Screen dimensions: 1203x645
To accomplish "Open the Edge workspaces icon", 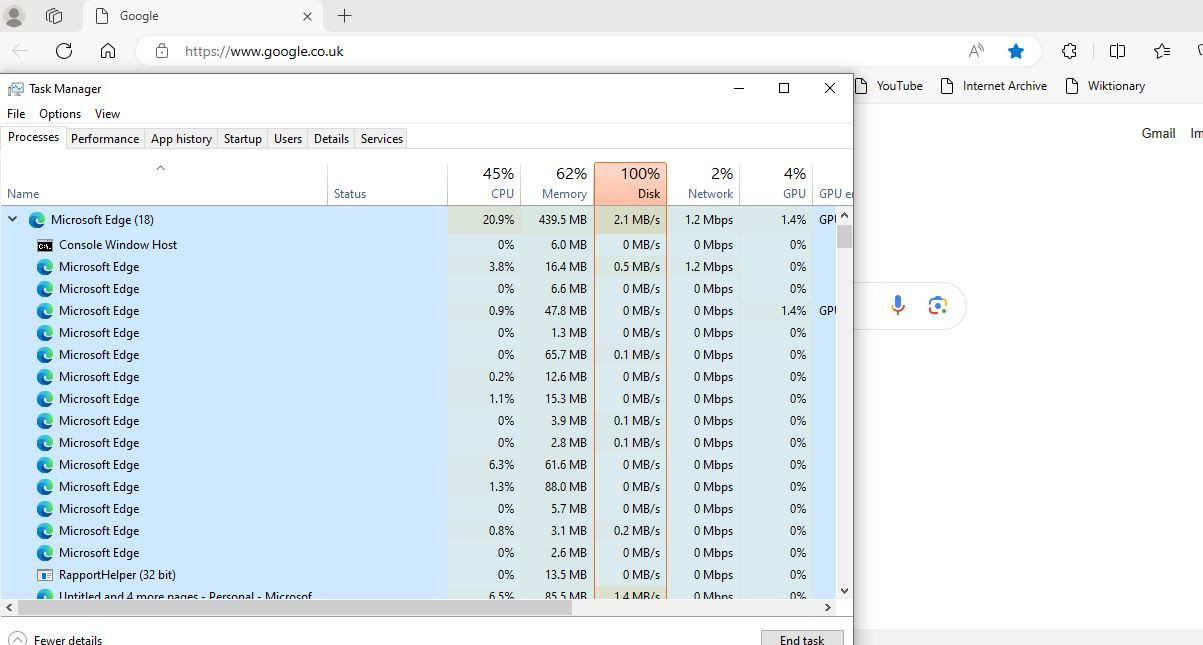I will 54,16.
